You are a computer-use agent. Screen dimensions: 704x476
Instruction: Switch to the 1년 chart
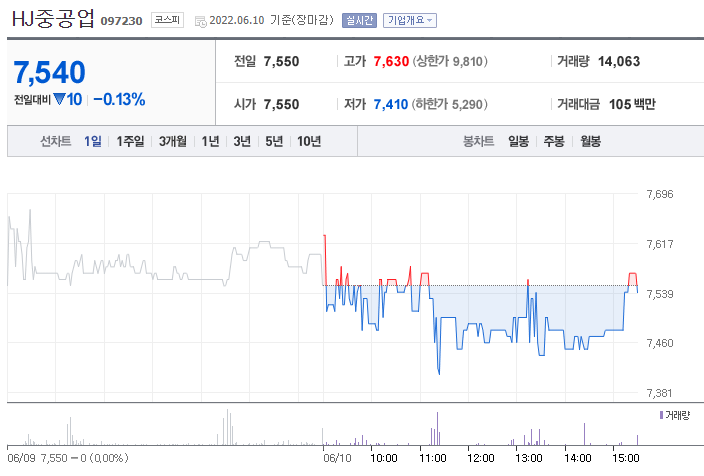point(210,141)
